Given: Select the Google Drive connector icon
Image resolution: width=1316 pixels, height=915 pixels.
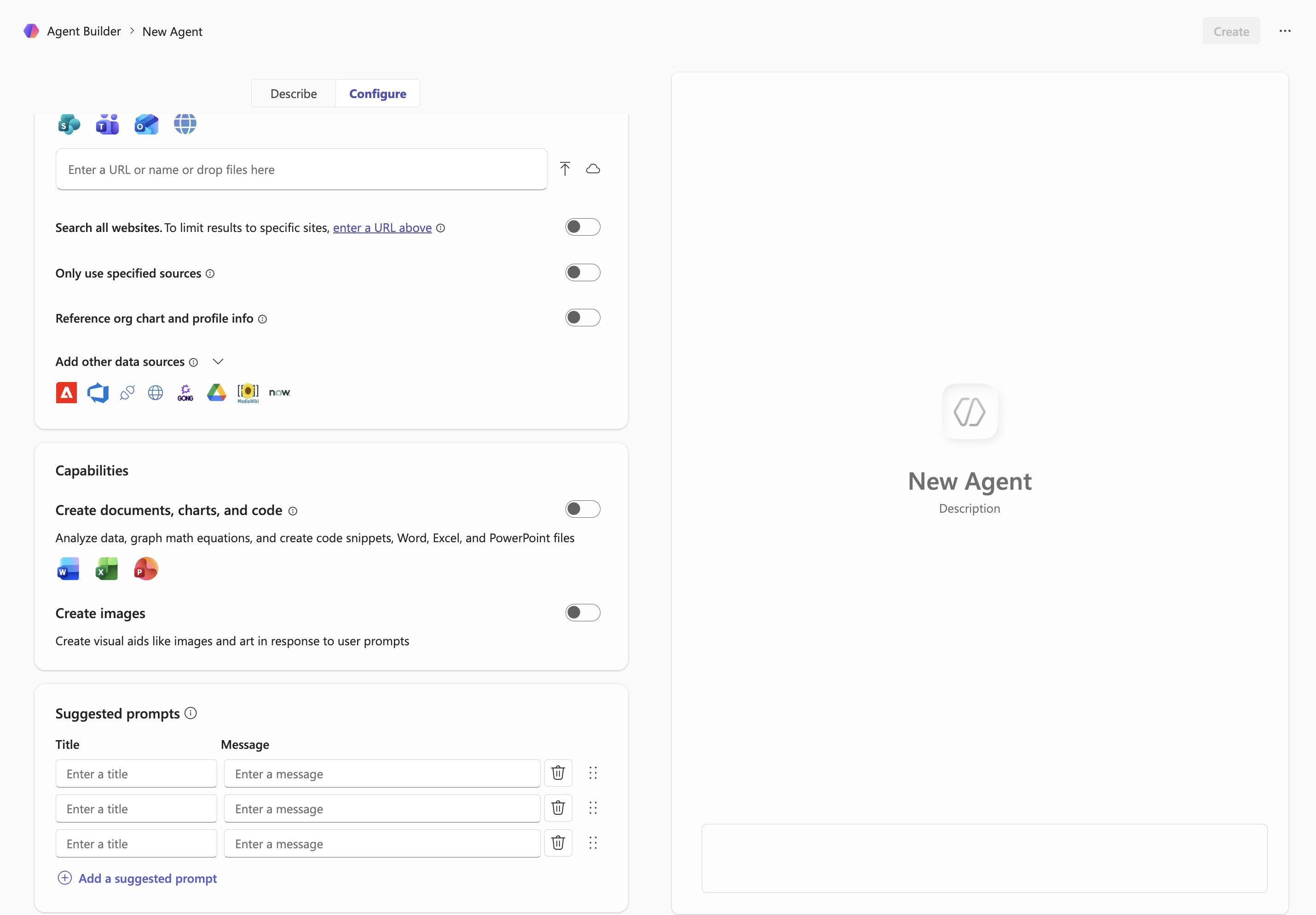Looking at the screenshot, I should (216, 393).
